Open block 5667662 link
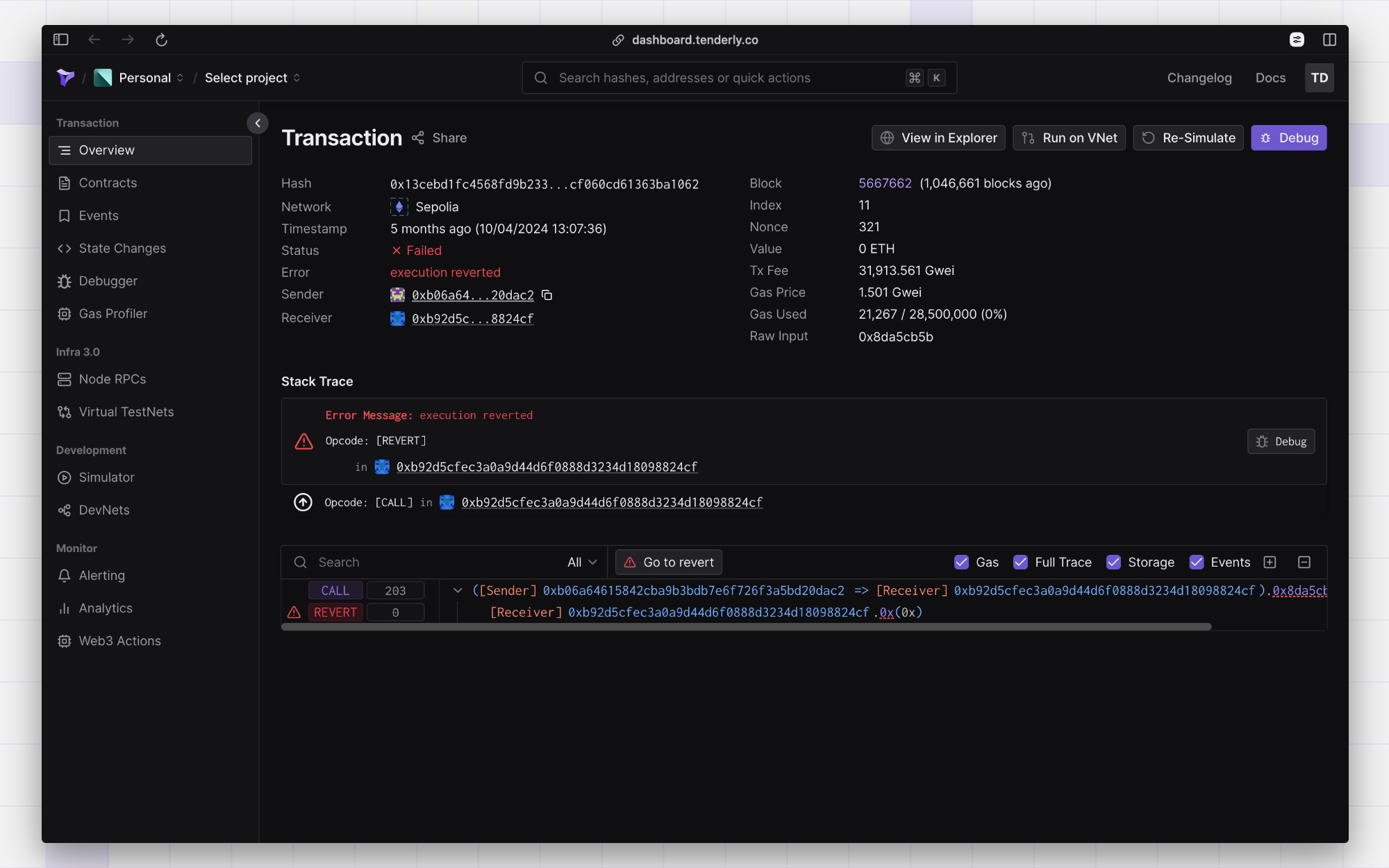Image resolution: width=1389 pixels, height=868 pixels. click(x=885, y=183)
